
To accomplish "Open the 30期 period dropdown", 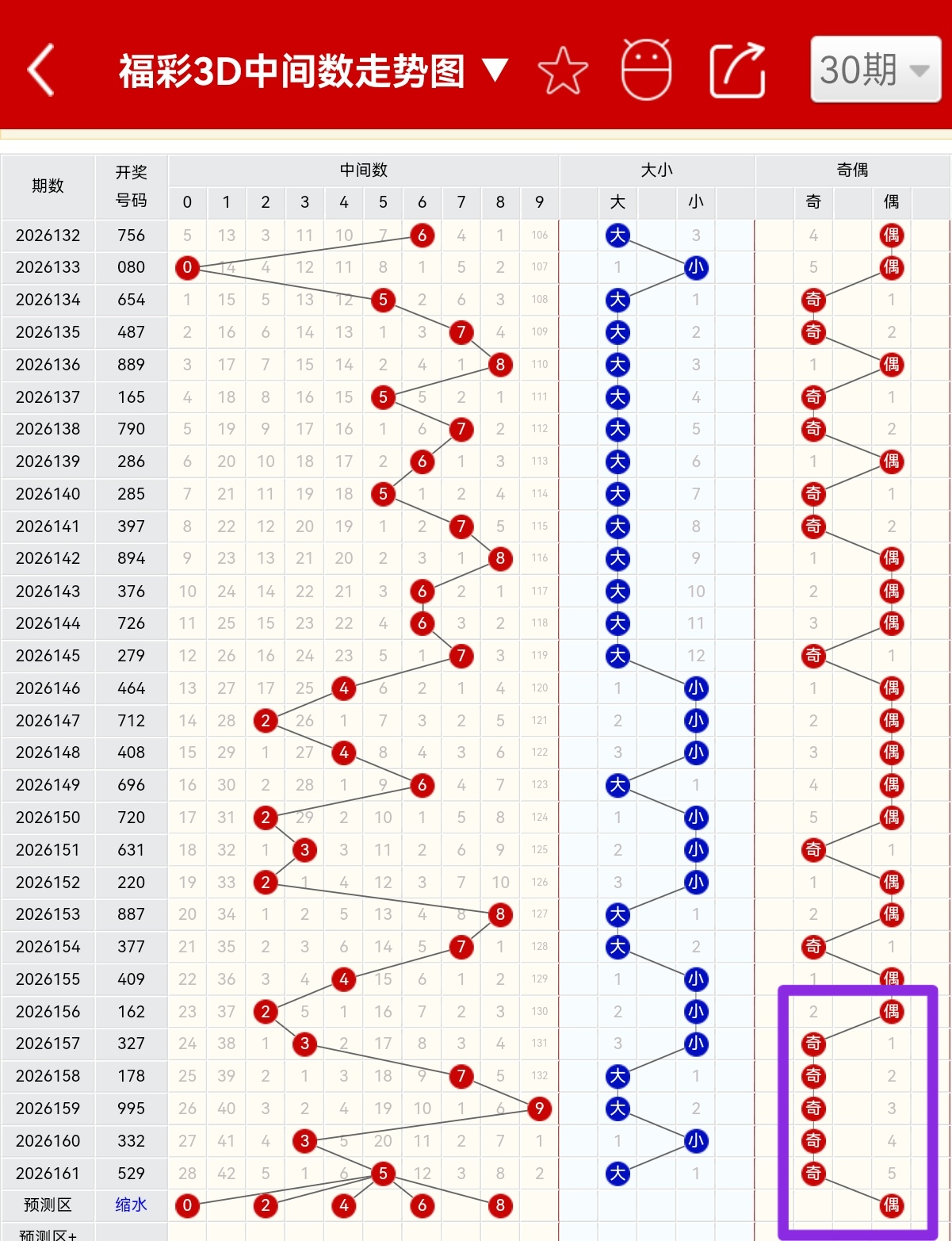I will click(x=876, y=69).
